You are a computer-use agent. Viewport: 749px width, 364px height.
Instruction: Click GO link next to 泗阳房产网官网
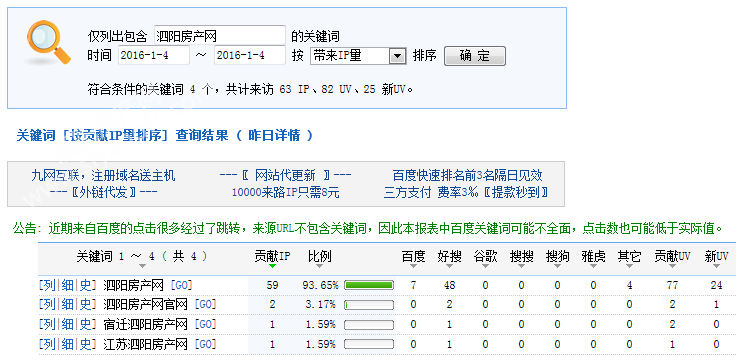tap(205, 304)
